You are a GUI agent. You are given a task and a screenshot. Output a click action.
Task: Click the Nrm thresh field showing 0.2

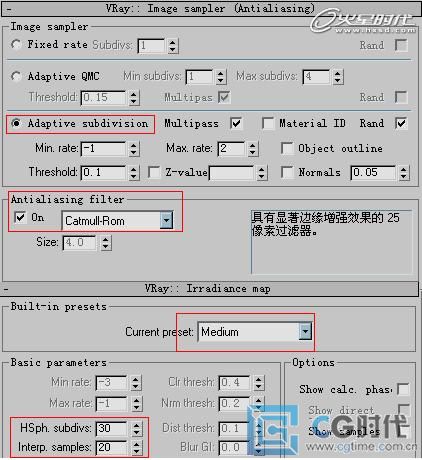click(x=234, y=404)
